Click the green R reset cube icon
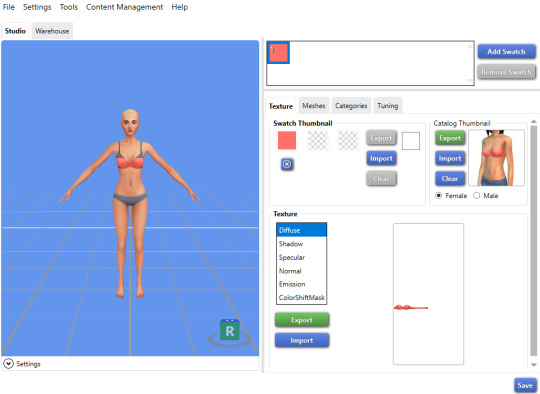 (x=229, y=330)
